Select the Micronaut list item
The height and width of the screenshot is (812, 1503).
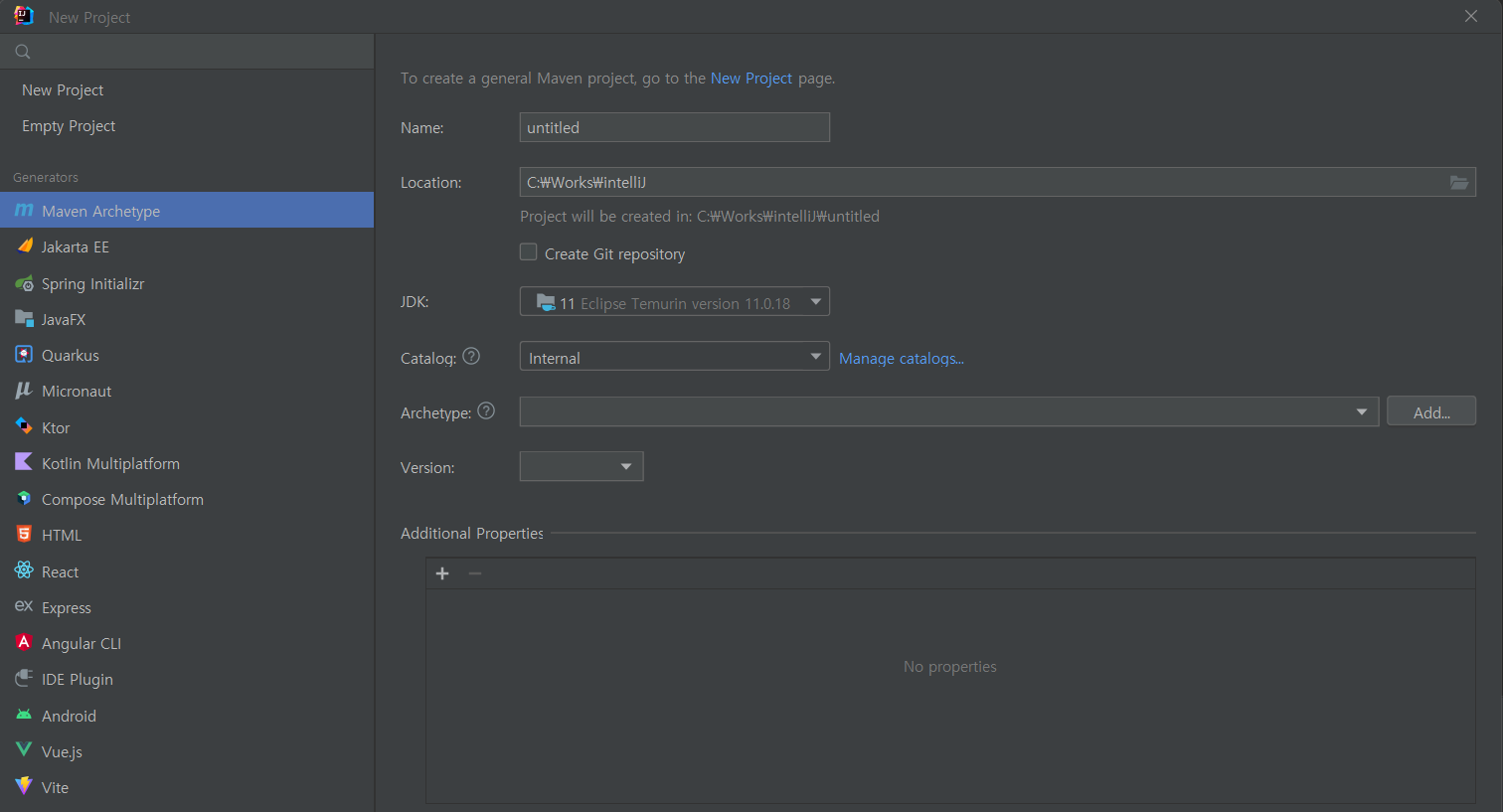coord(187,391)
